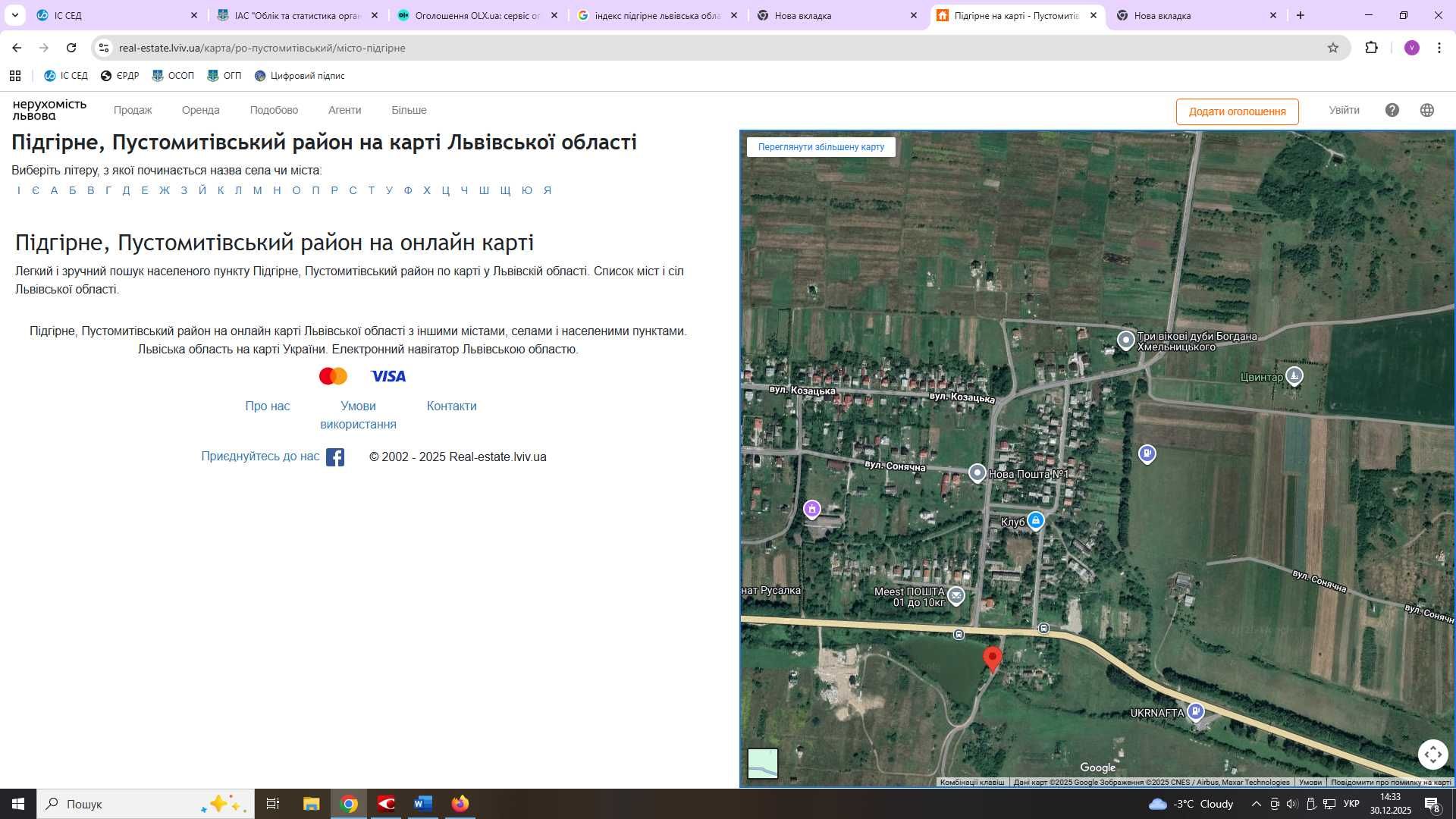1456x819 pixels.
Task: Click the help question mark icon
Action: click(1392, 110)
